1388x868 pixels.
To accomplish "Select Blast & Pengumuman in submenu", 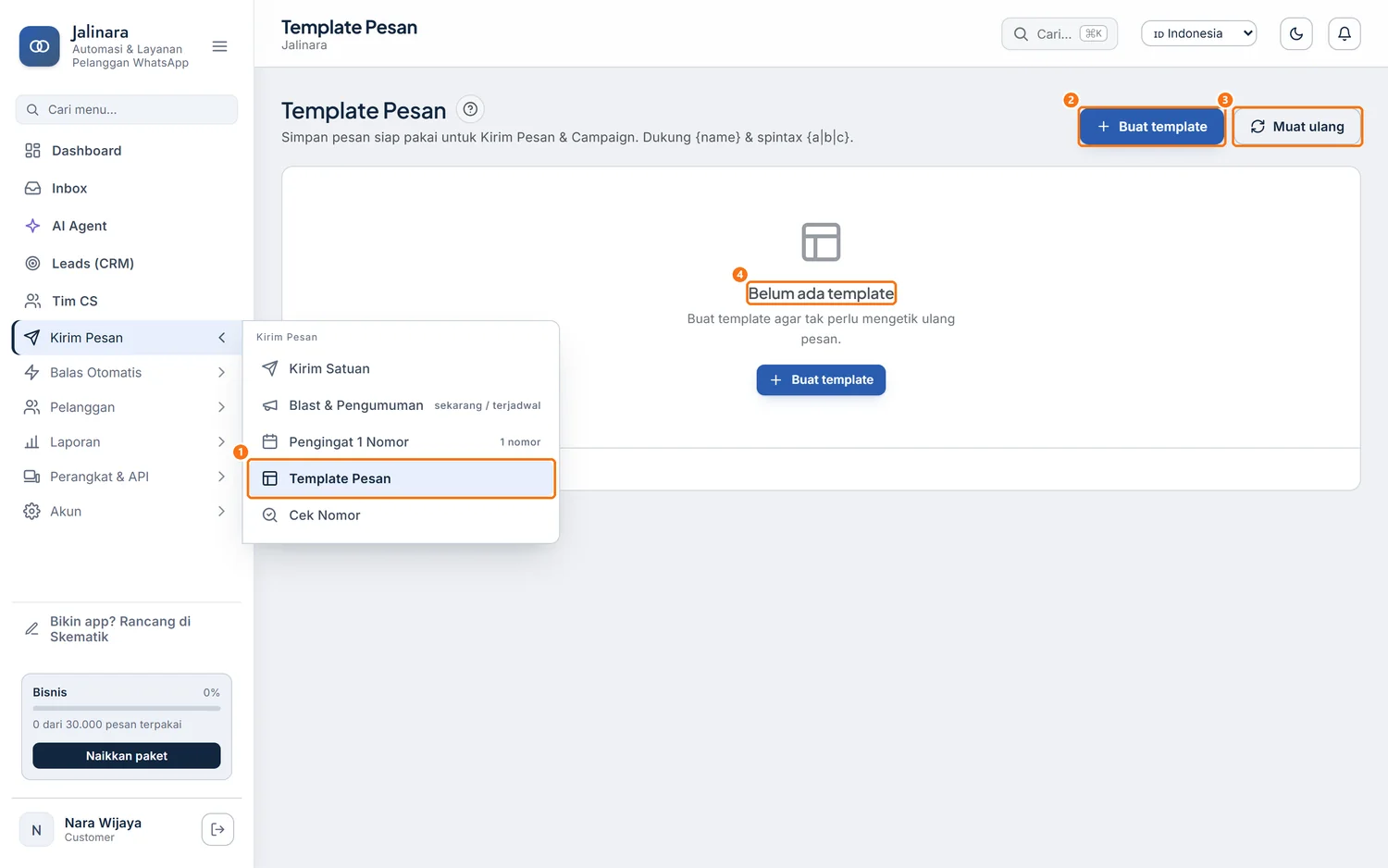I will pyautogui.click(x=401, y=405).
